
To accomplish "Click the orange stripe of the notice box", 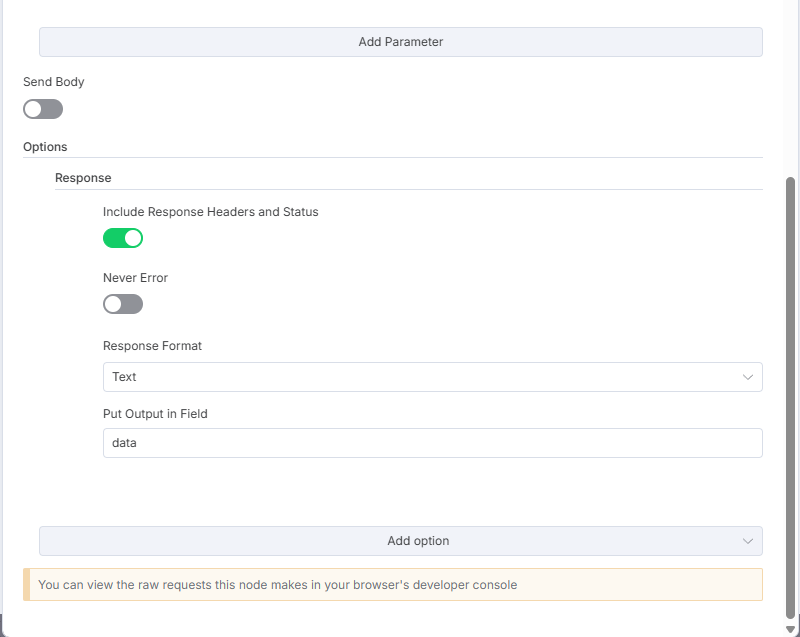I will tap(27, 584).
